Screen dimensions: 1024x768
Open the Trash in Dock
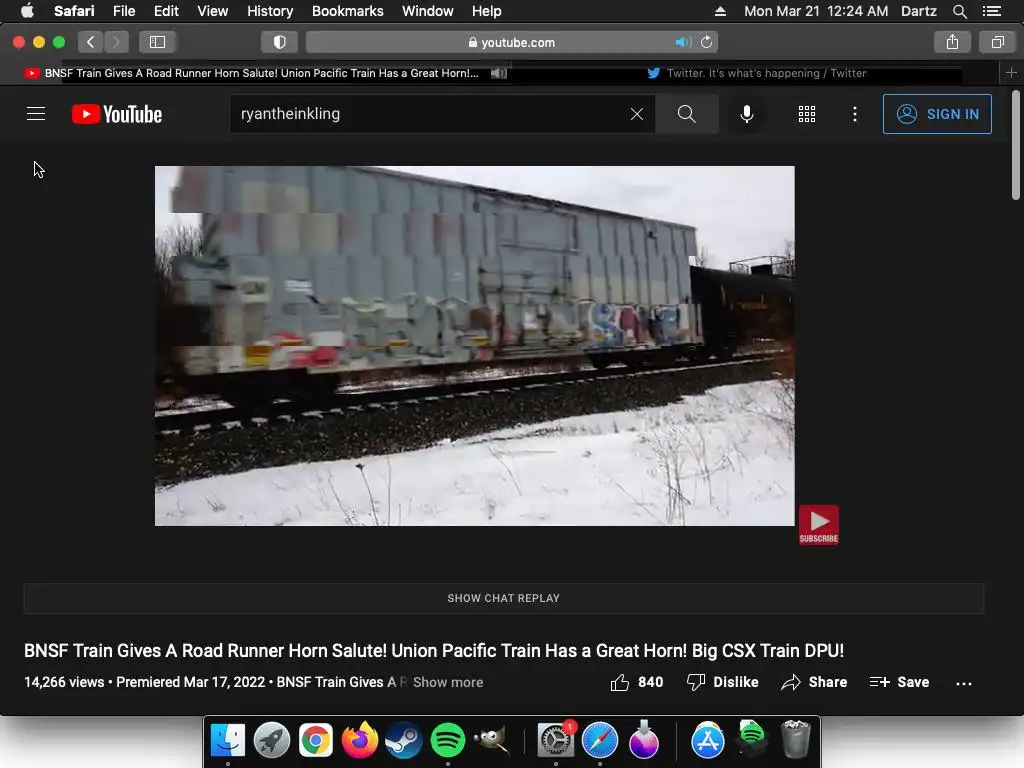pos(795,739)
